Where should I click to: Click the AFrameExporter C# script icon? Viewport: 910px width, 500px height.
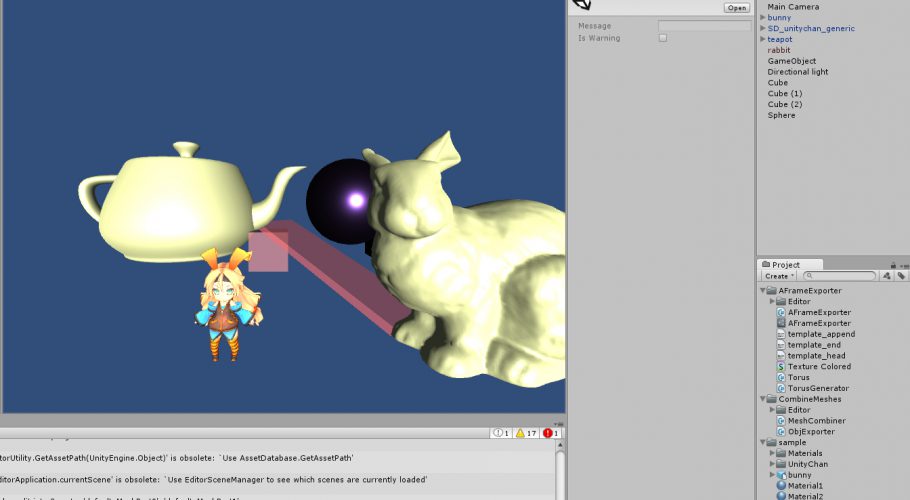pyautogui.click(x=781, y=312)
